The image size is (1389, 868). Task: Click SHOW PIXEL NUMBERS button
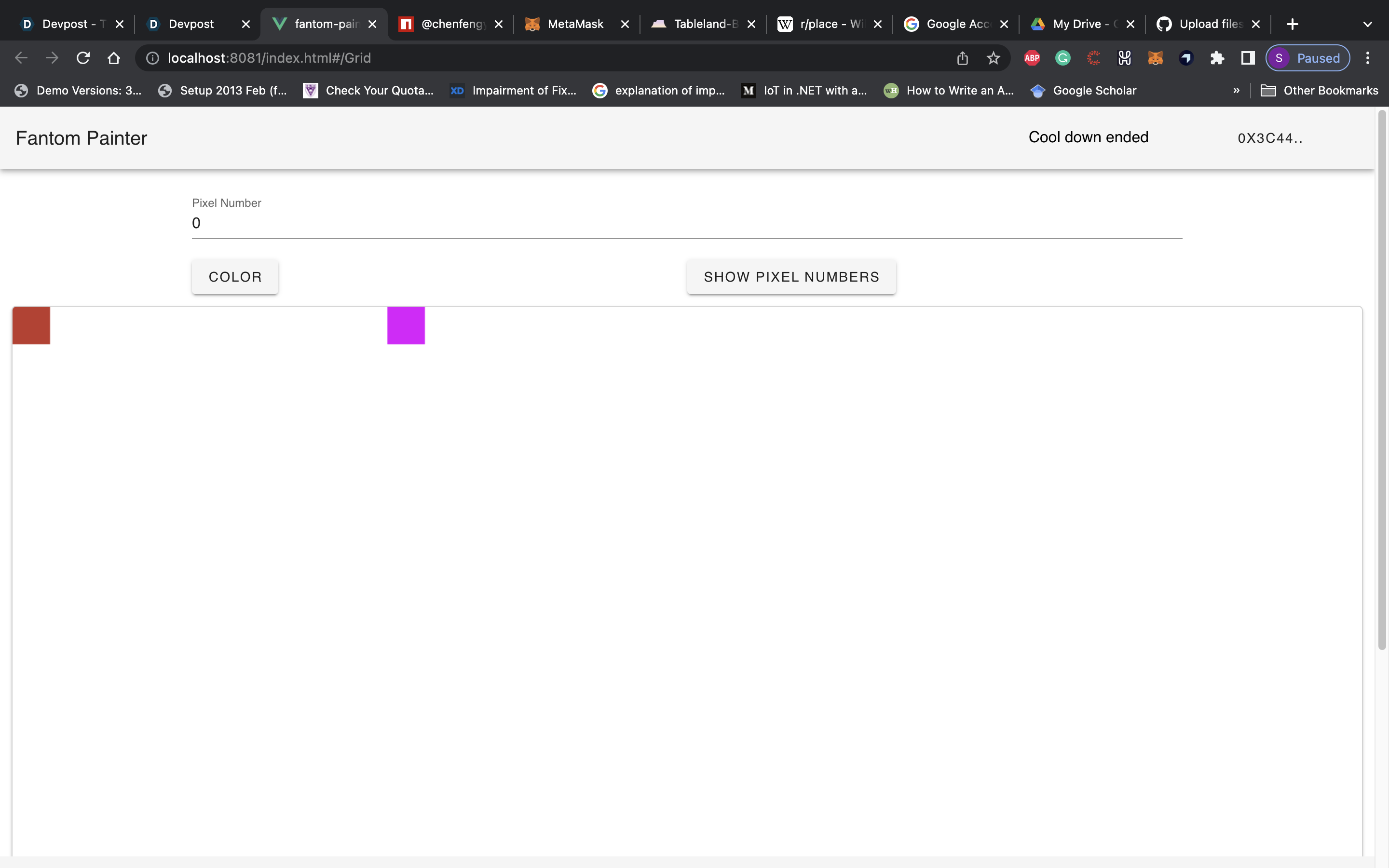point(791,277)
